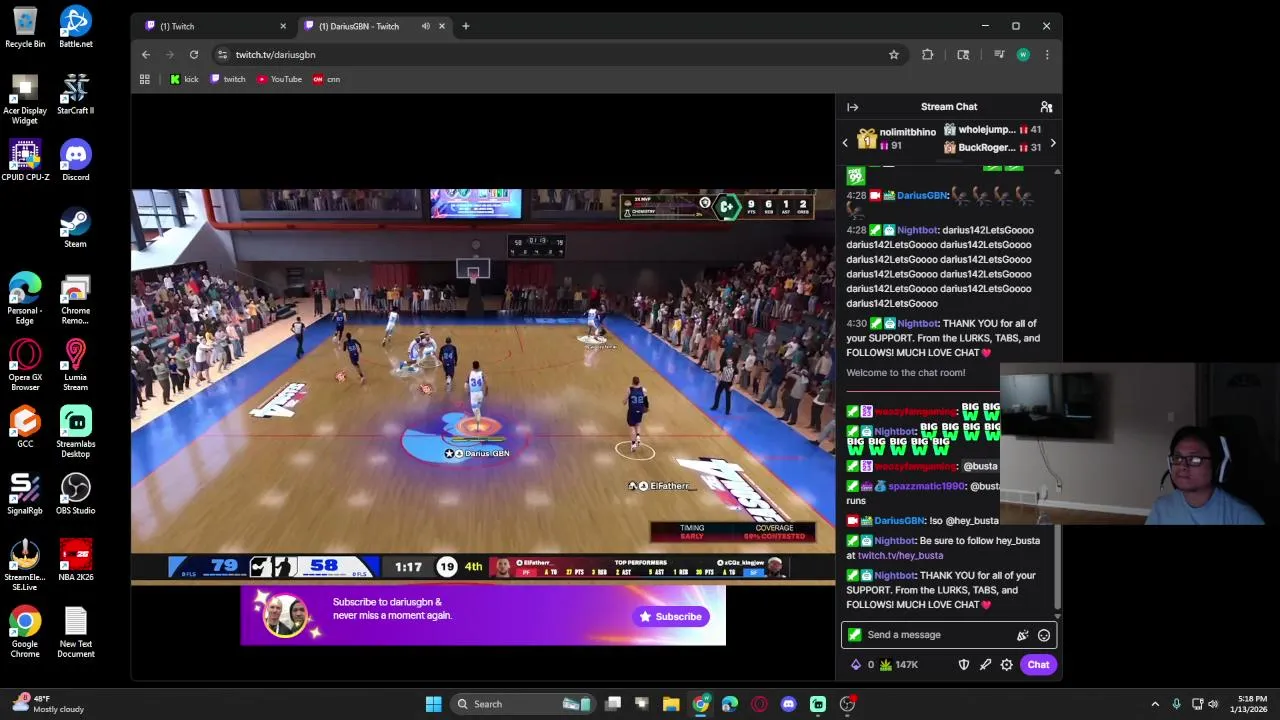Click the purple Chat send button
This screenshot has height=720, width=1280.
tap(1038, 665)
